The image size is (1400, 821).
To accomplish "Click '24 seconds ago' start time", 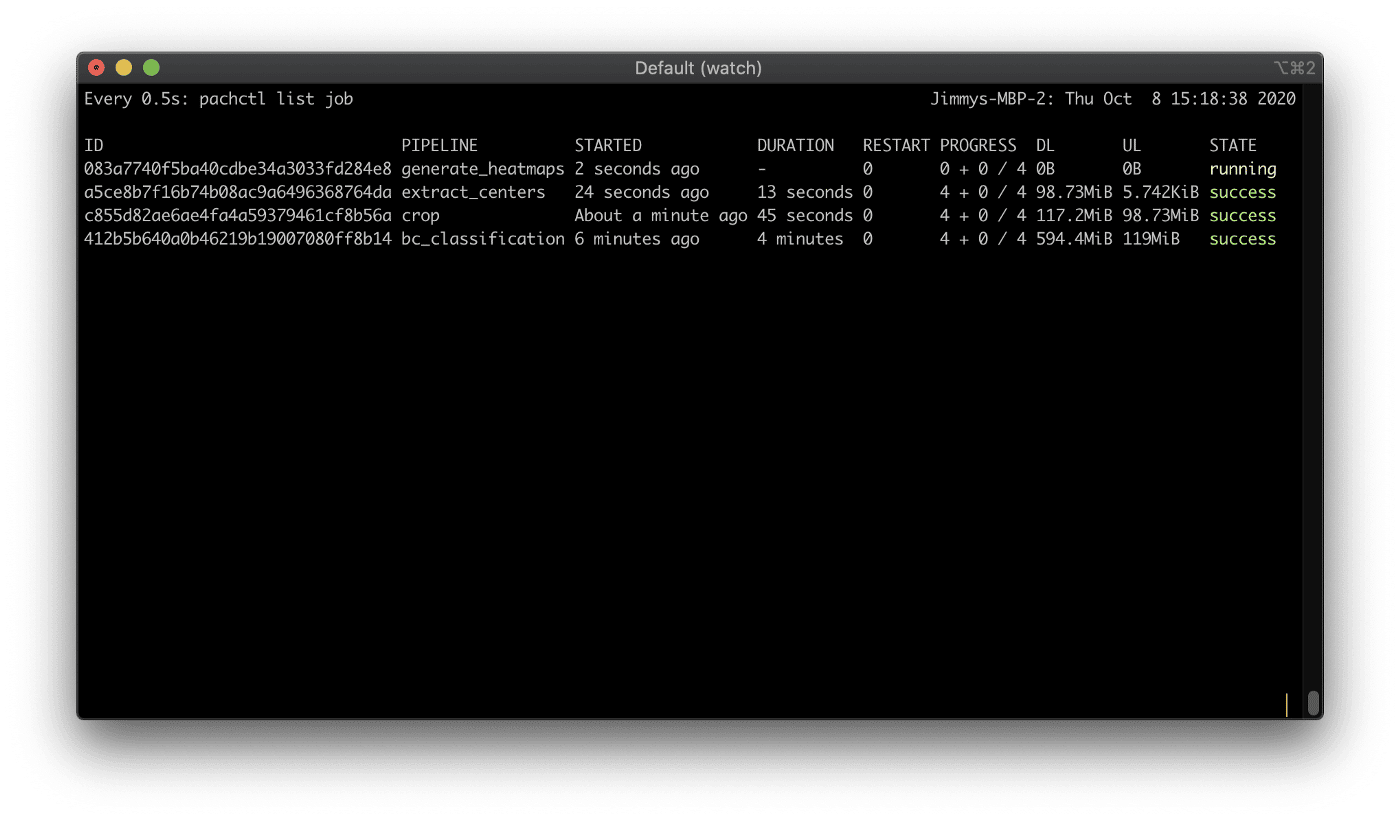I will 642,193.
